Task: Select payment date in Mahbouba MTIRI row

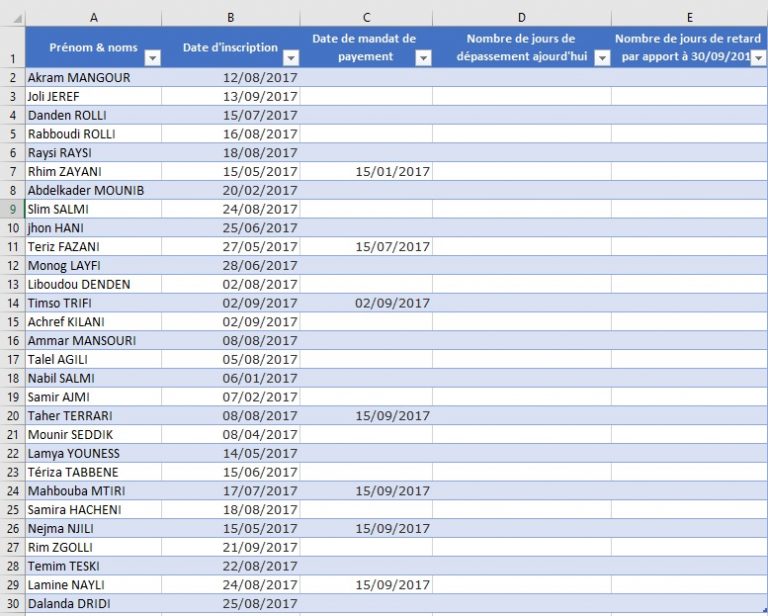Action: [366, 491]
